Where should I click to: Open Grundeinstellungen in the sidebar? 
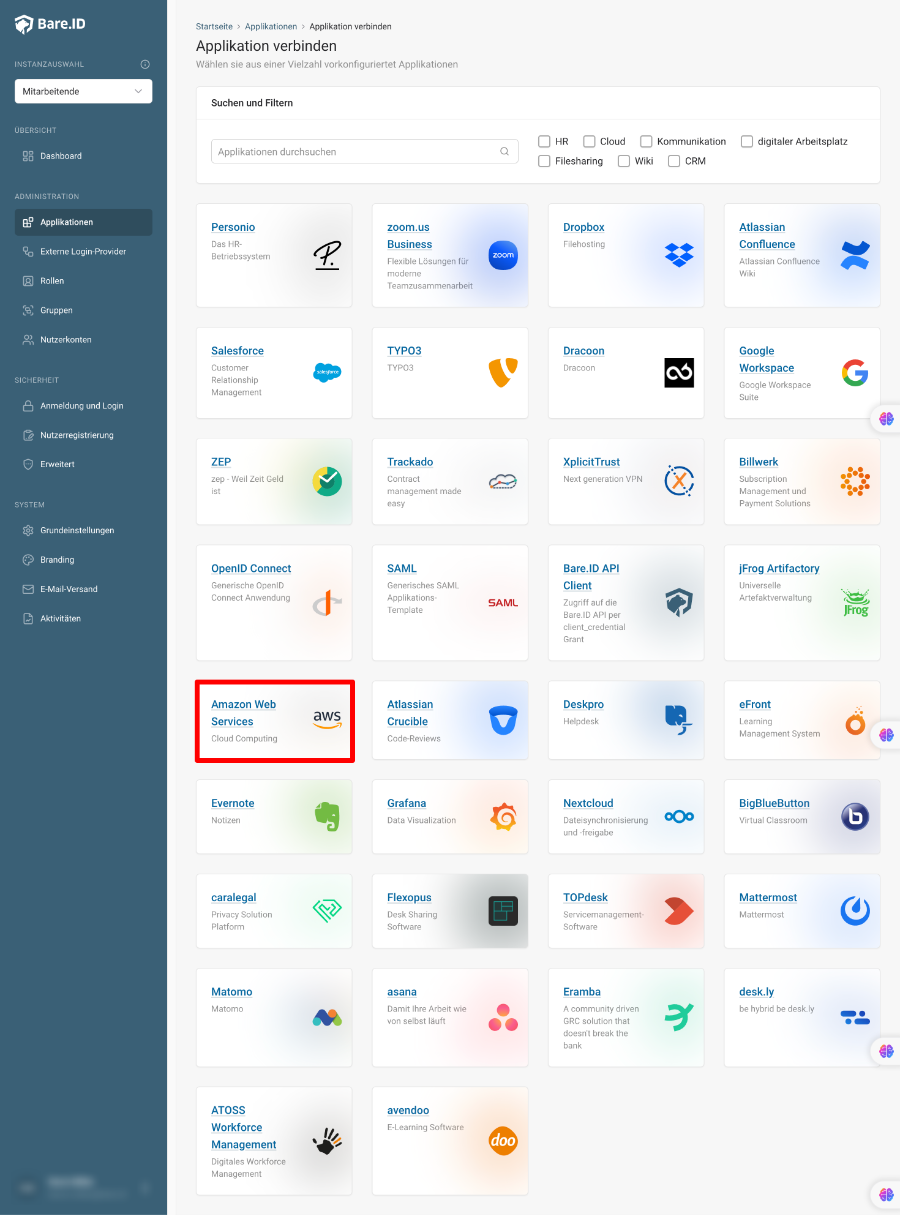point(83,530)
